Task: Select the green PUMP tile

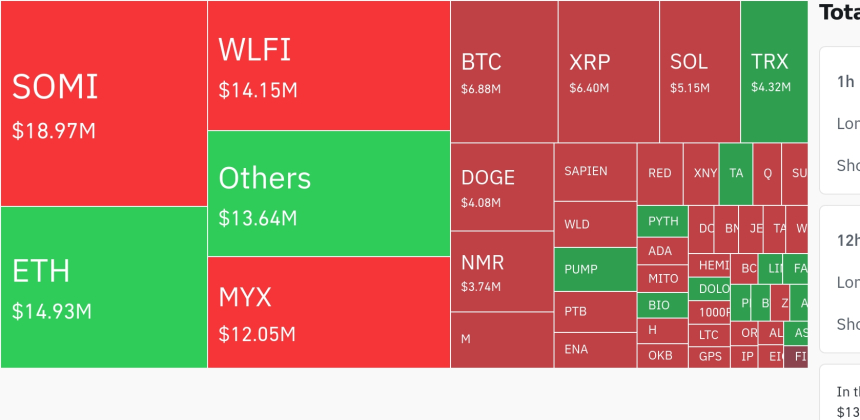Action: click(595, 269)
